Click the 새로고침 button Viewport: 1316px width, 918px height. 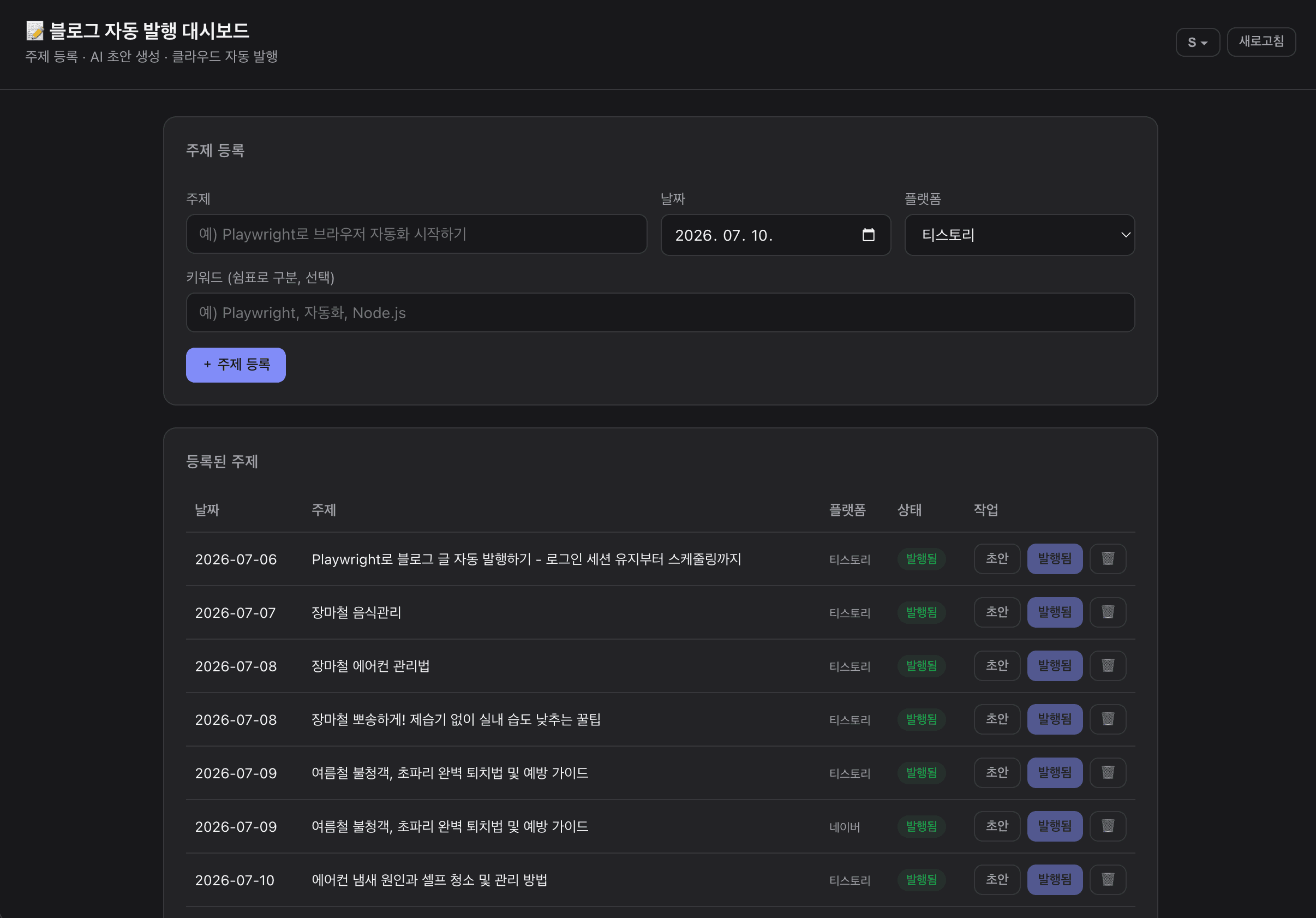[1261, 42]
